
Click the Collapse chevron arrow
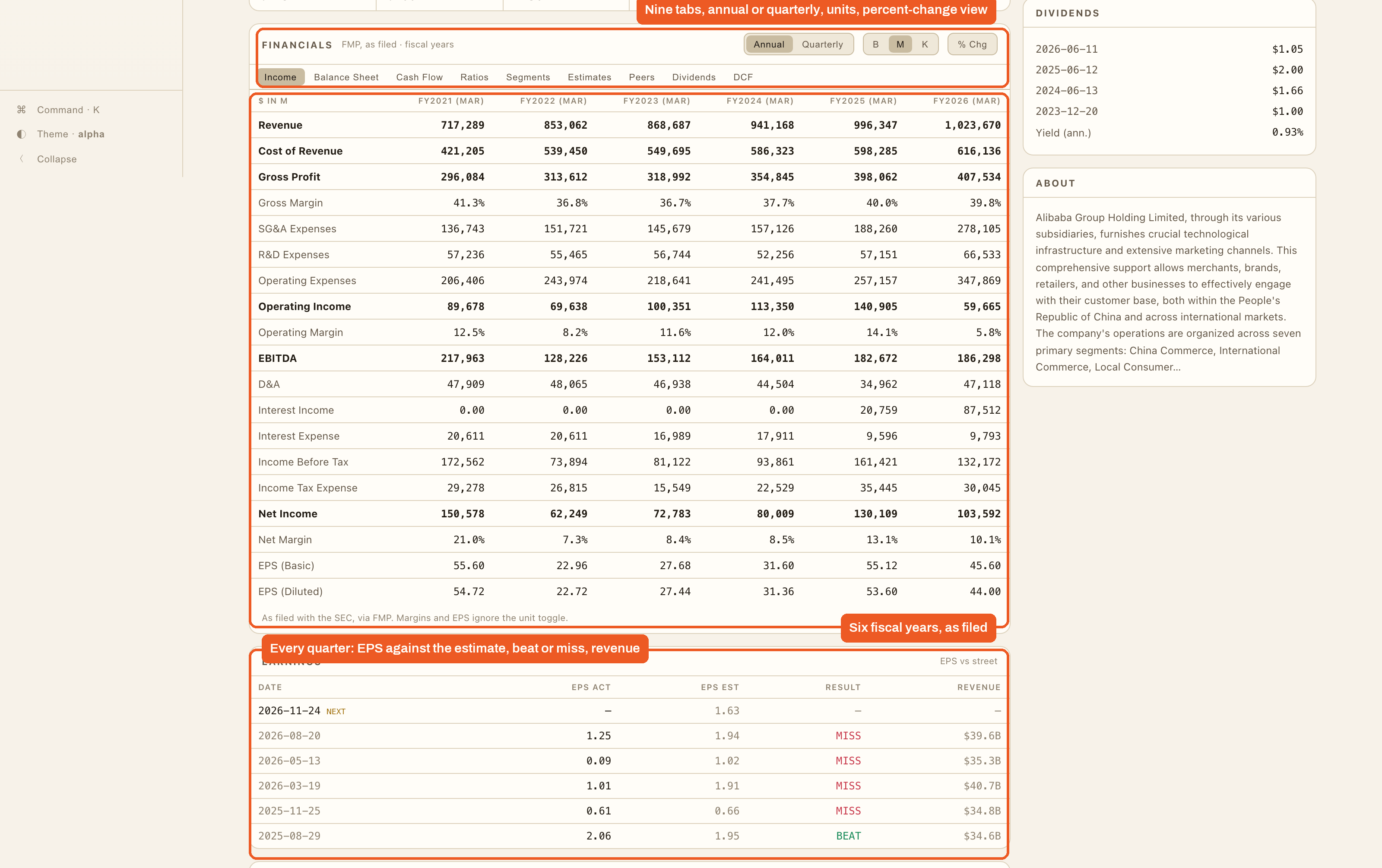pos(21,159)
